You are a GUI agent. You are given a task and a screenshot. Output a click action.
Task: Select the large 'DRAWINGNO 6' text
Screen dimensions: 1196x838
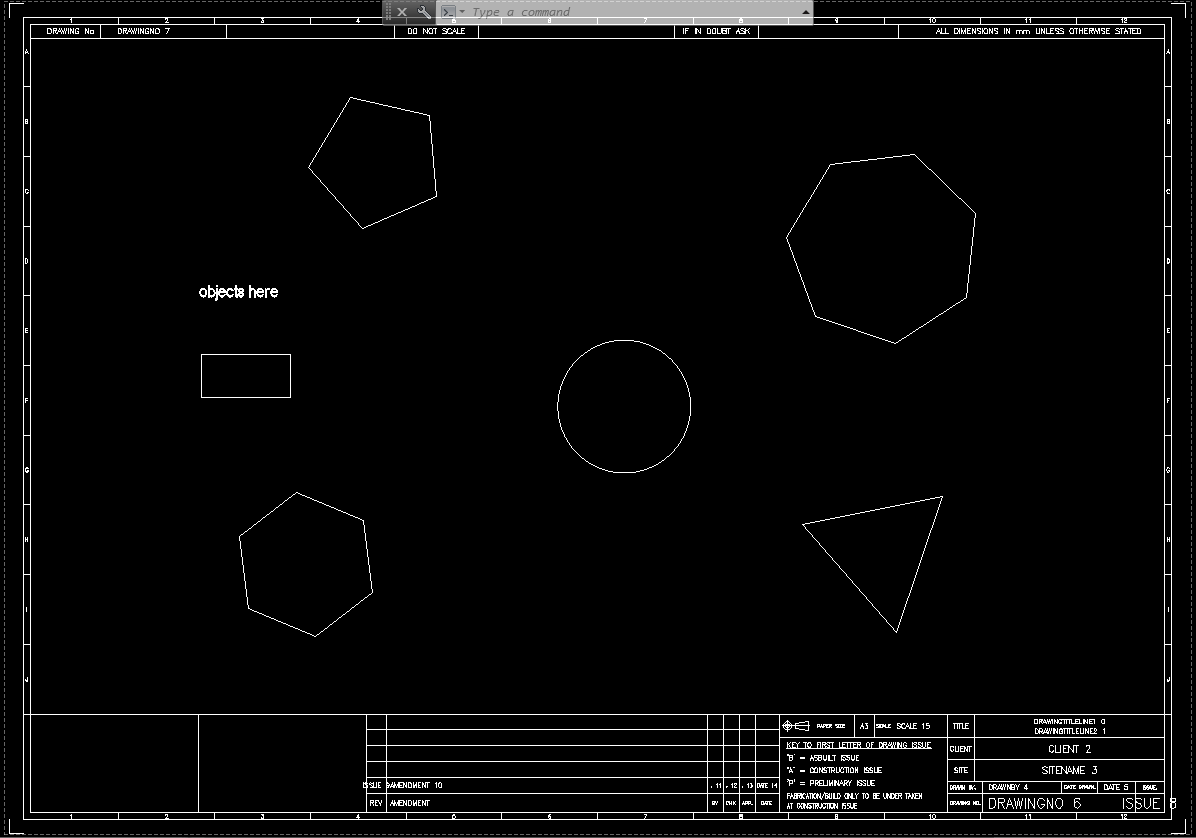pyautogui.click(x=1034, y=804)
